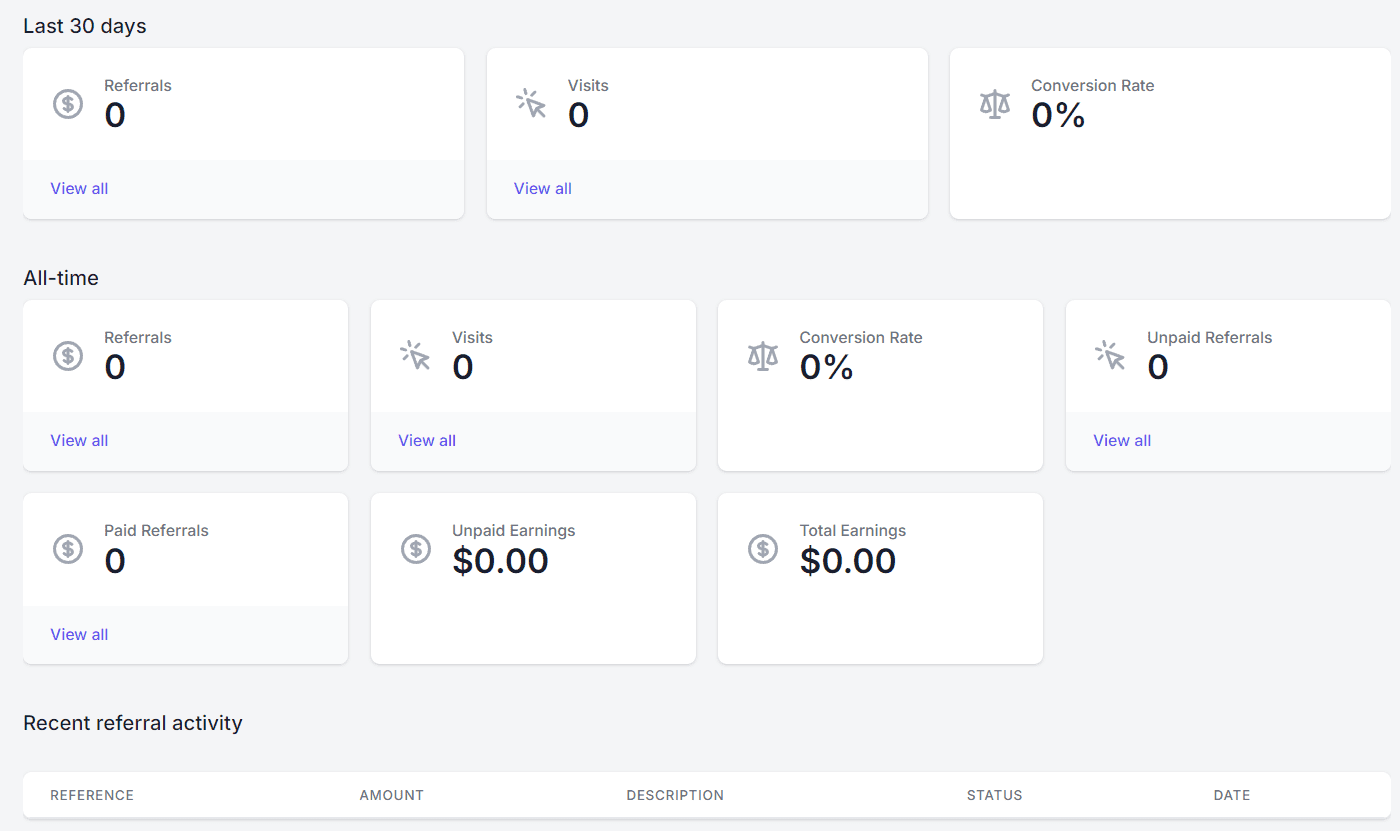Open View all under Last 30 days Referrals

(x=79, y=189)
